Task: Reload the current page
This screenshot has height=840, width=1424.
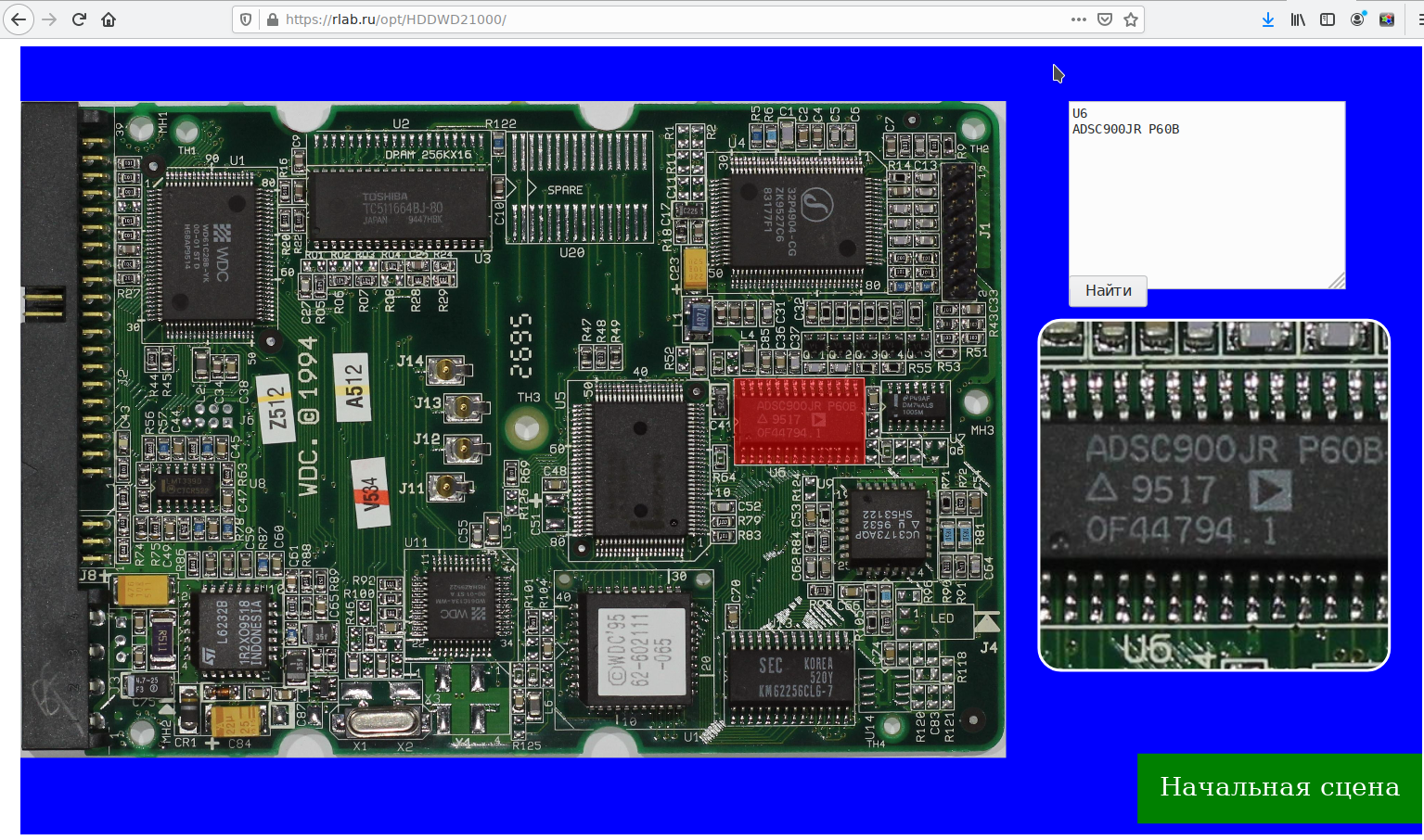Action: (x=79, y=19)
